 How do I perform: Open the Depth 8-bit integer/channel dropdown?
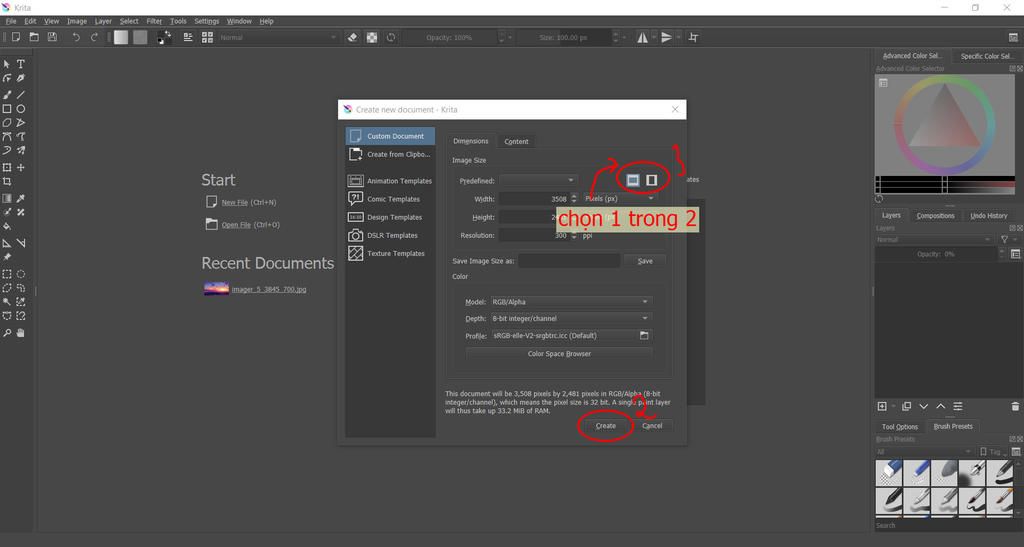[570, 319]
